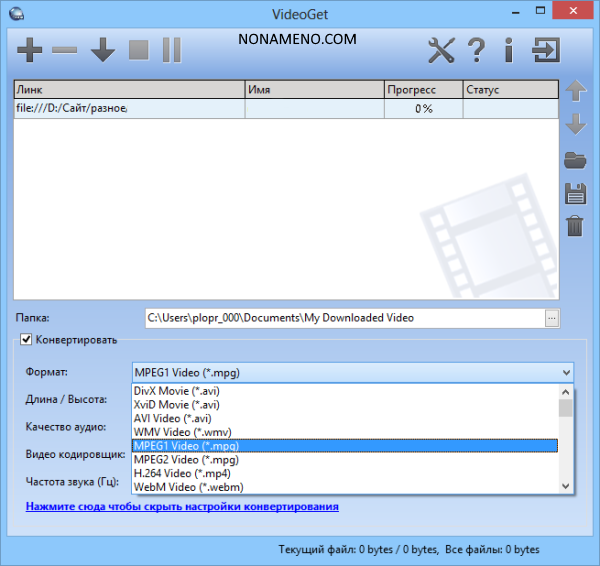The width and height of the screenshot is (600, 566).
Task: Collapse the Формат dropdown arrow
Action: tap(567, 373)
